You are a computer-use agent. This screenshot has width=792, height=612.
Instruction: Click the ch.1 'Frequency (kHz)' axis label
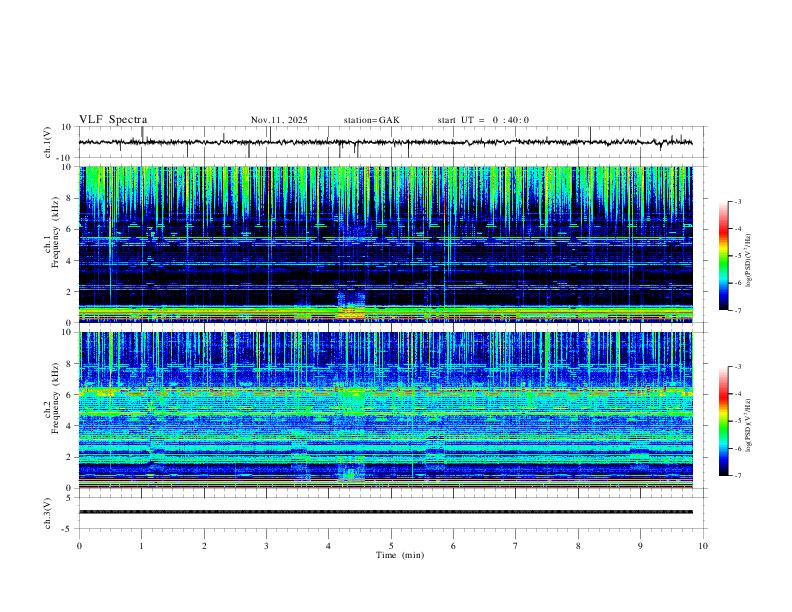coord(55,232)
